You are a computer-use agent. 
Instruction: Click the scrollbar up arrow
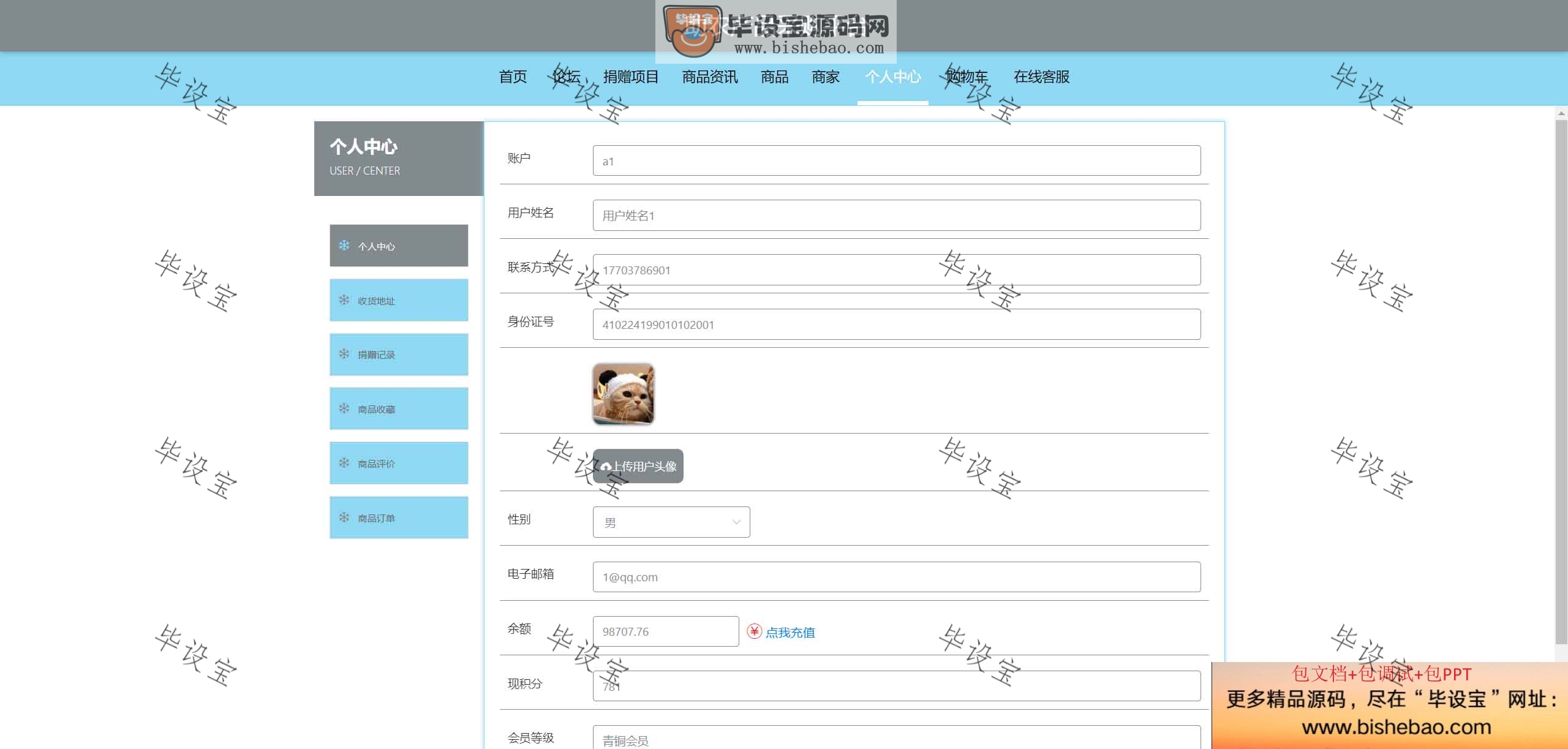pos(1561,113)
